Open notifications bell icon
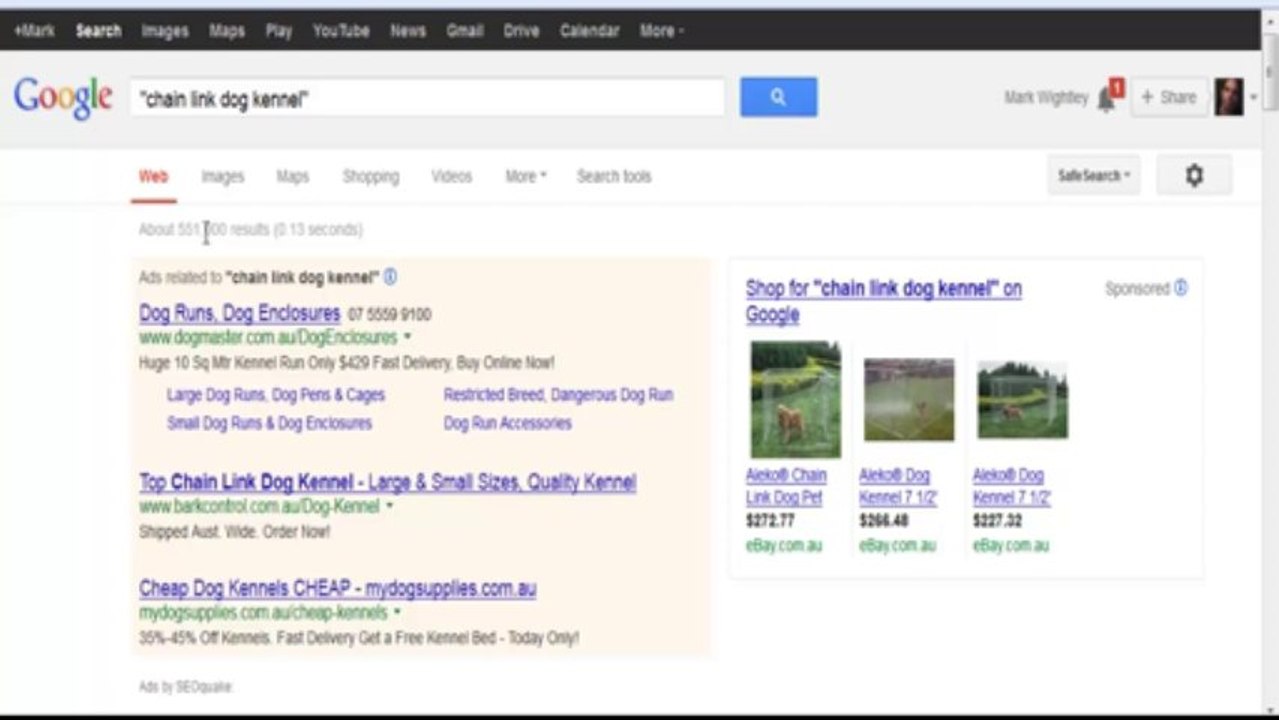 pos(1107,98)
